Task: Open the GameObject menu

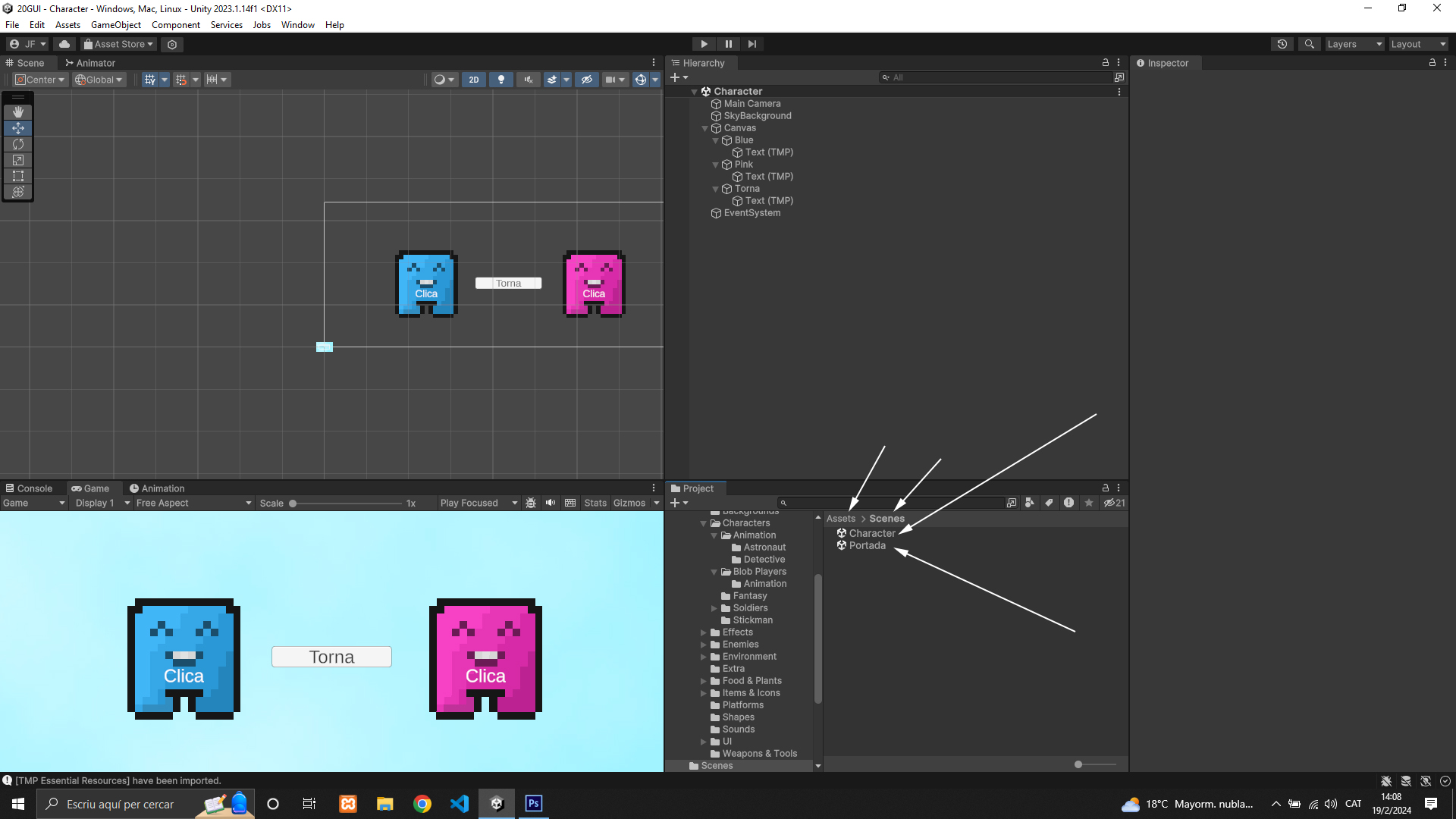Action: pyautogui.click(x=115, y=25)
